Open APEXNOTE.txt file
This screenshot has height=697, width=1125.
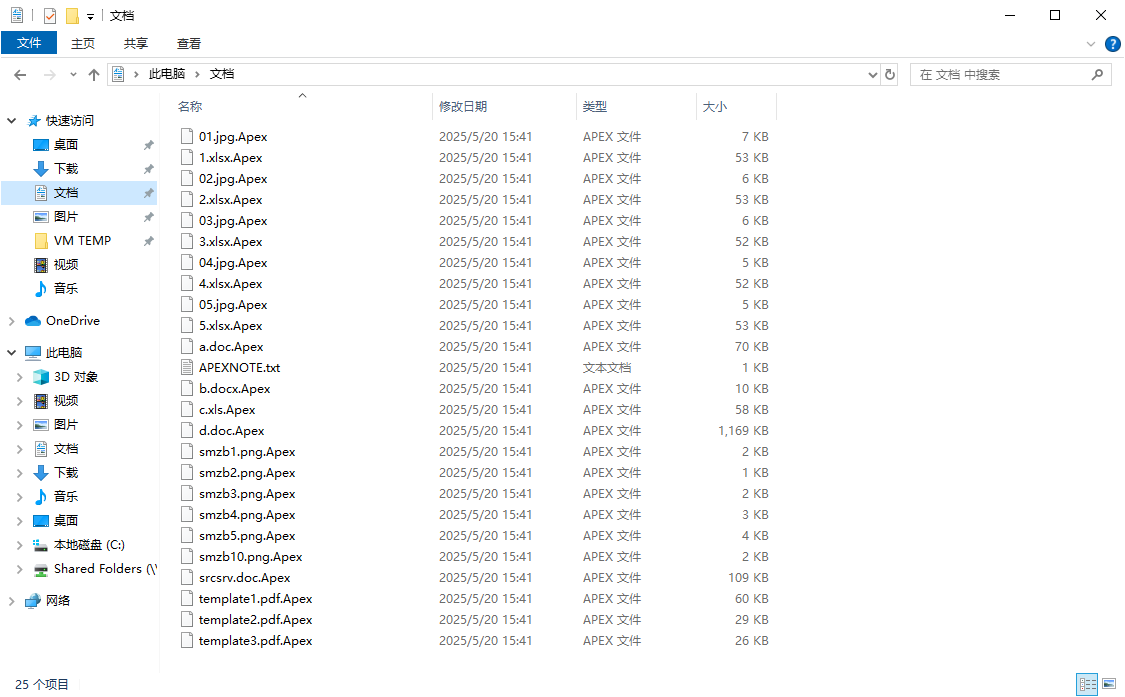click(x=239, y=368)
